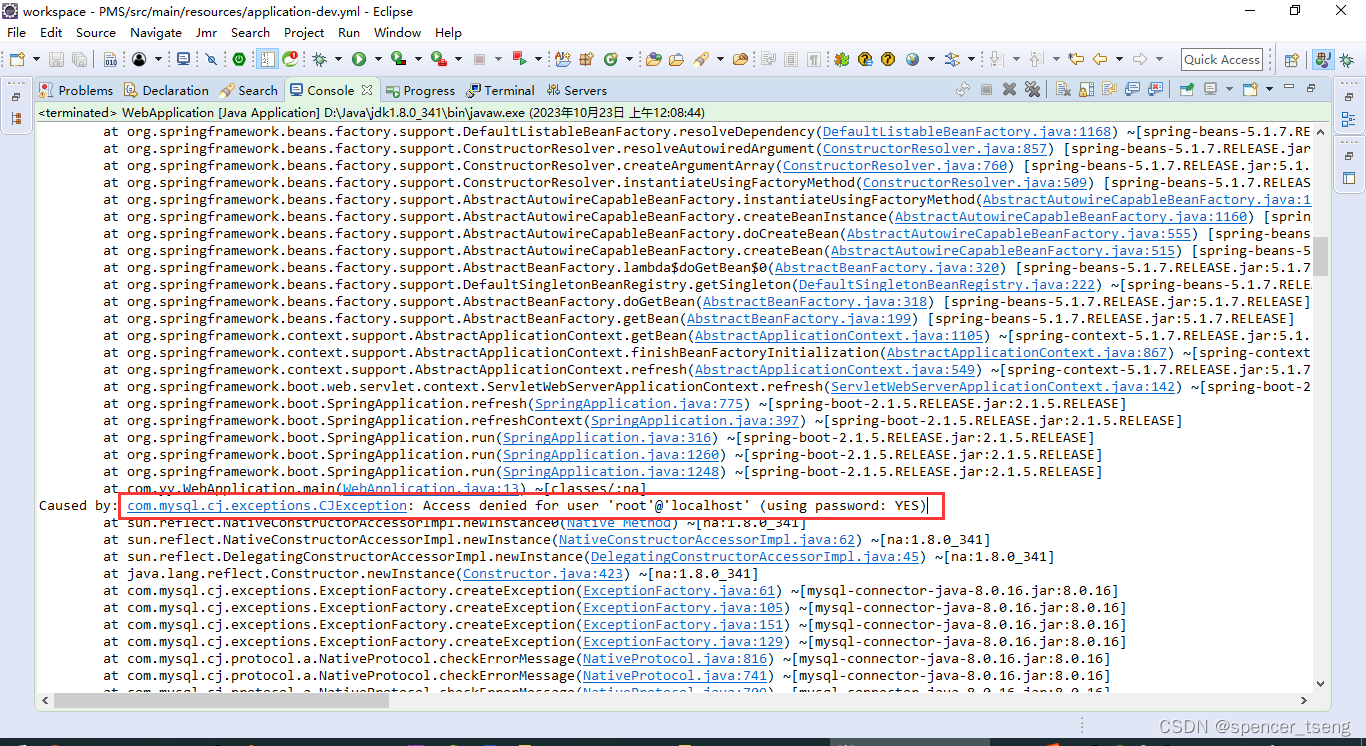Open the Run button dropdown arrow
Image resolution: width=1366 pixels, height=746 pixels.
pyautogui.click(x=378, y=59)
